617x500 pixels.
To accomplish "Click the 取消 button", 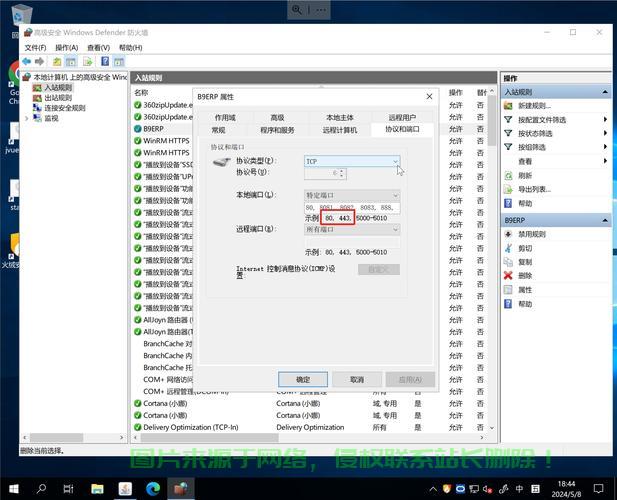I will tap(357, 379).
